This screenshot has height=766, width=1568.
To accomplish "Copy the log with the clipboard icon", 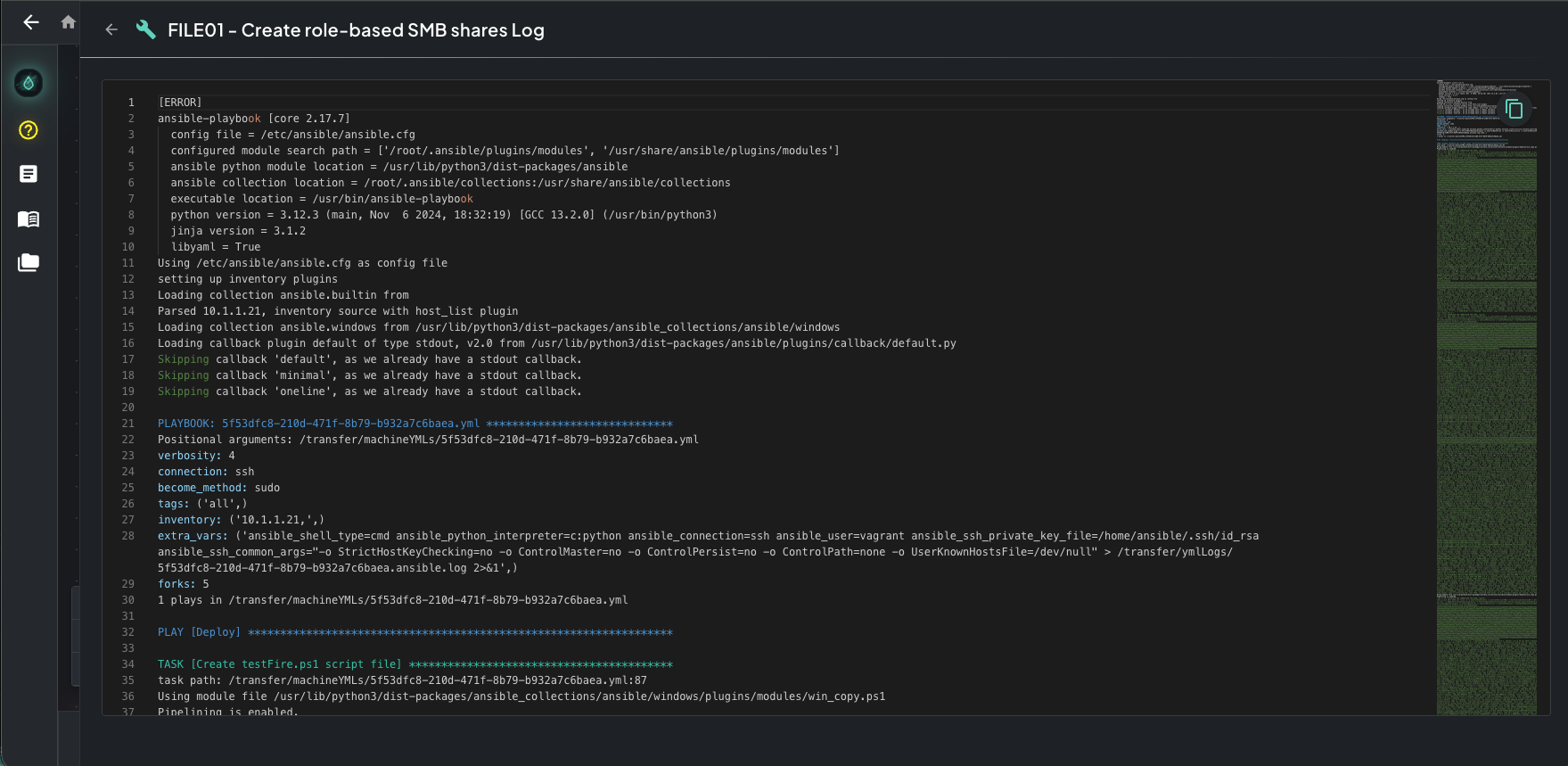I will (x=1514, y=109).
